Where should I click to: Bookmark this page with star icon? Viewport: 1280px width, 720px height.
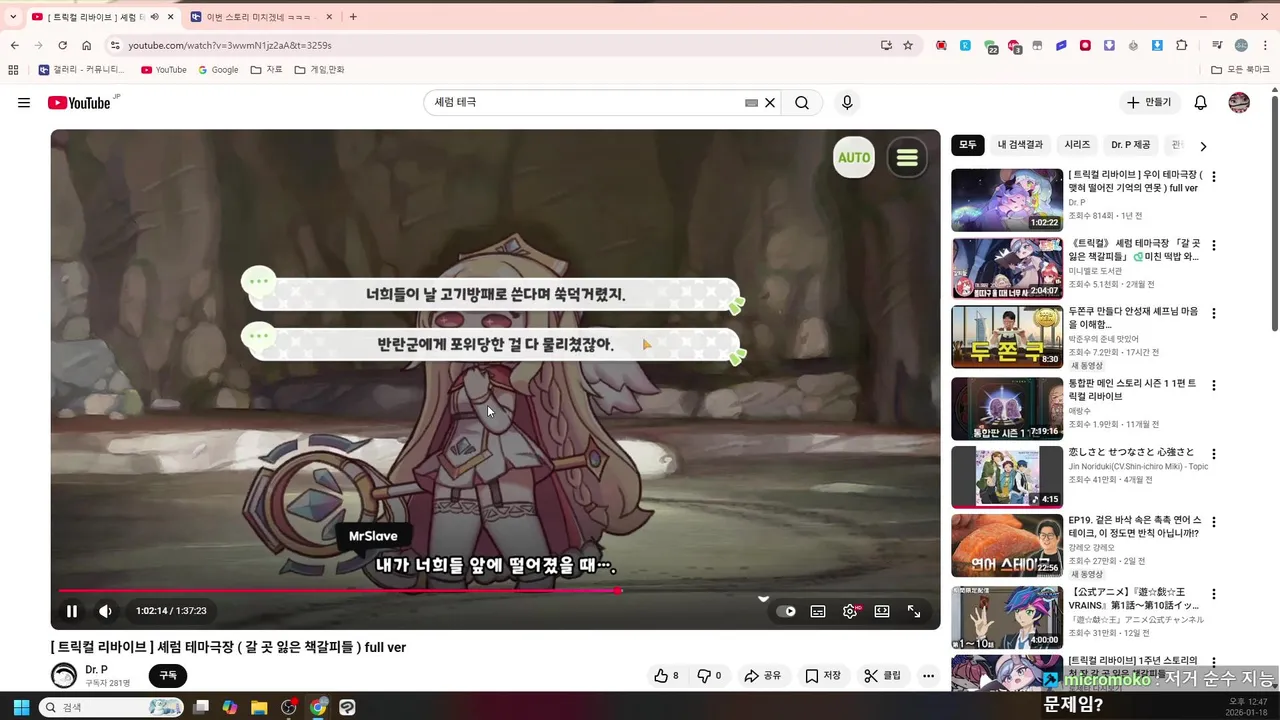tap(908, 45)
